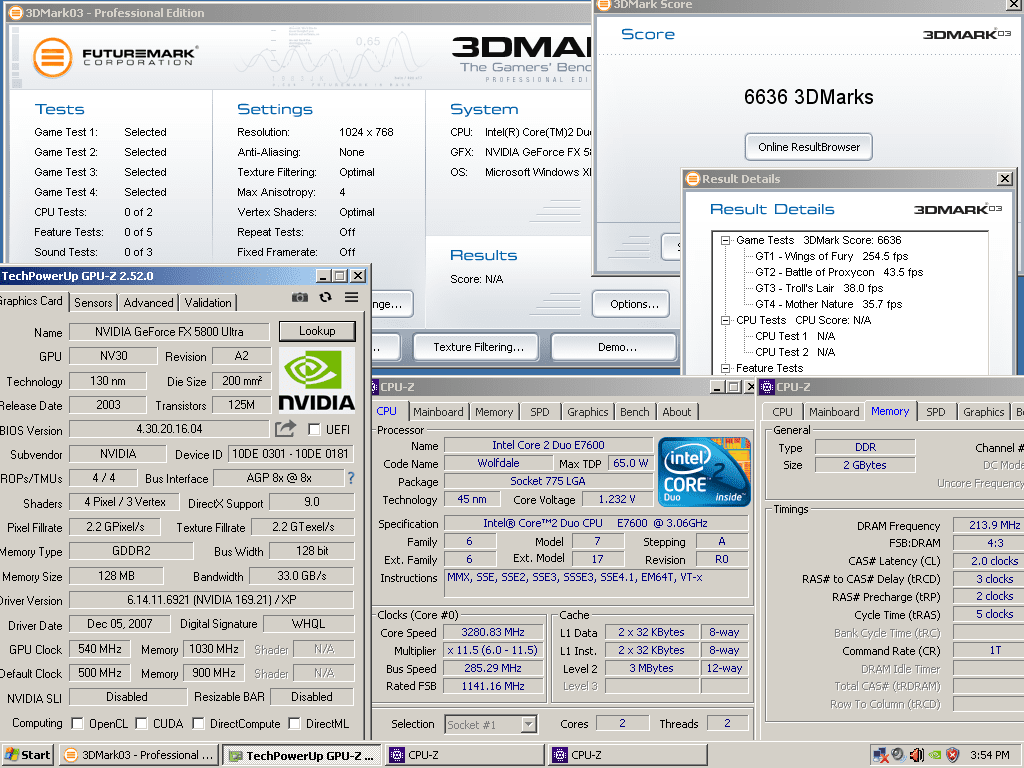
Task: Collapse the Game Tests tree node
Action: click(725, 240)
